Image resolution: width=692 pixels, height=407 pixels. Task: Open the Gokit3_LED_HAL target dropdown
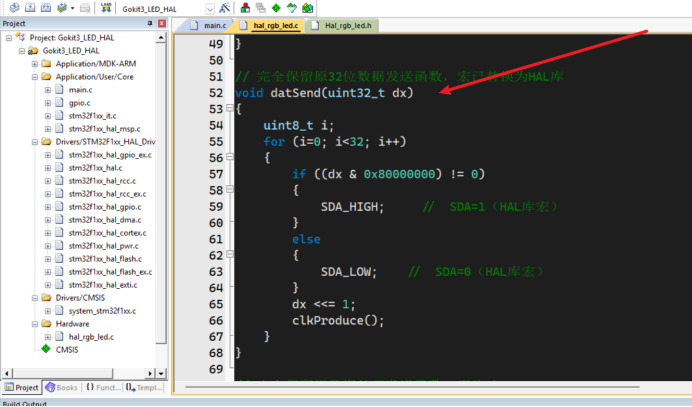(210, 8)
